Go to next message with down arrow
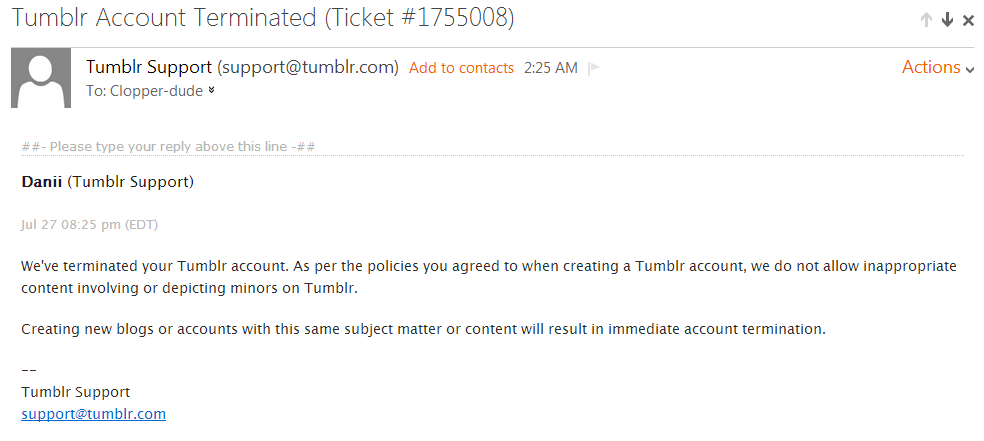The image size is (984, 441). (x=947, y=19)
